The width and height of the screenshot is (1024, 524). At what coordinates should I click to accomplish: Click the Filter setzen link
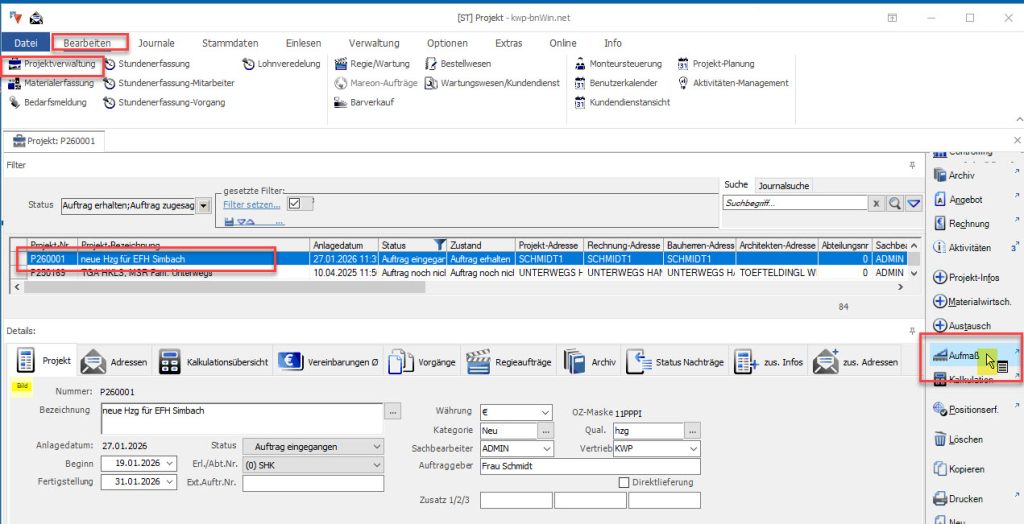click(251, 205)
